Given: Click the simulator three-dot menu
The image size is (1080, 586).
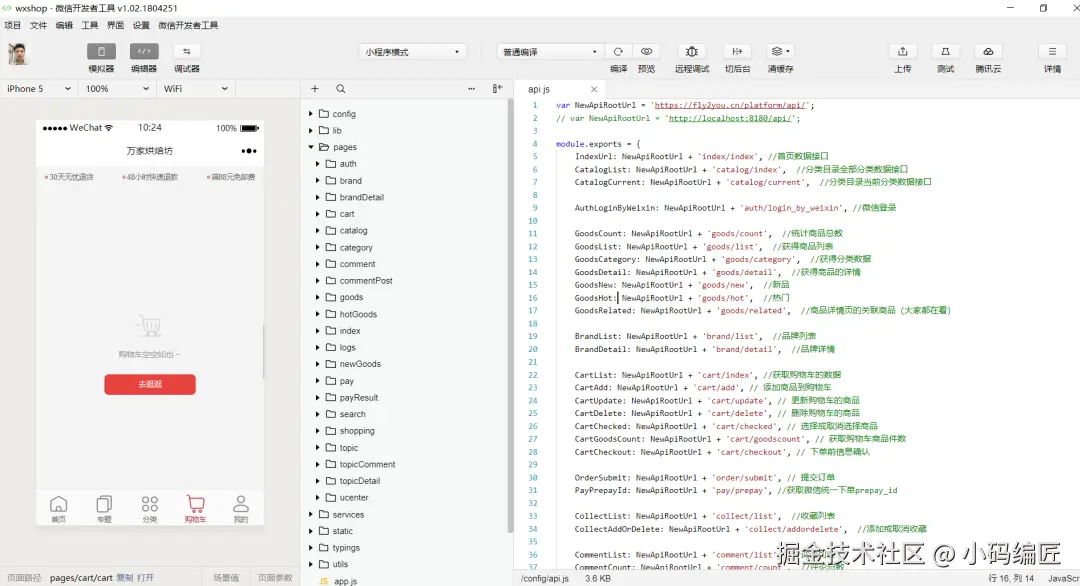Looking at the screenshot, I should pyautogui.click(x=249, y=151).
